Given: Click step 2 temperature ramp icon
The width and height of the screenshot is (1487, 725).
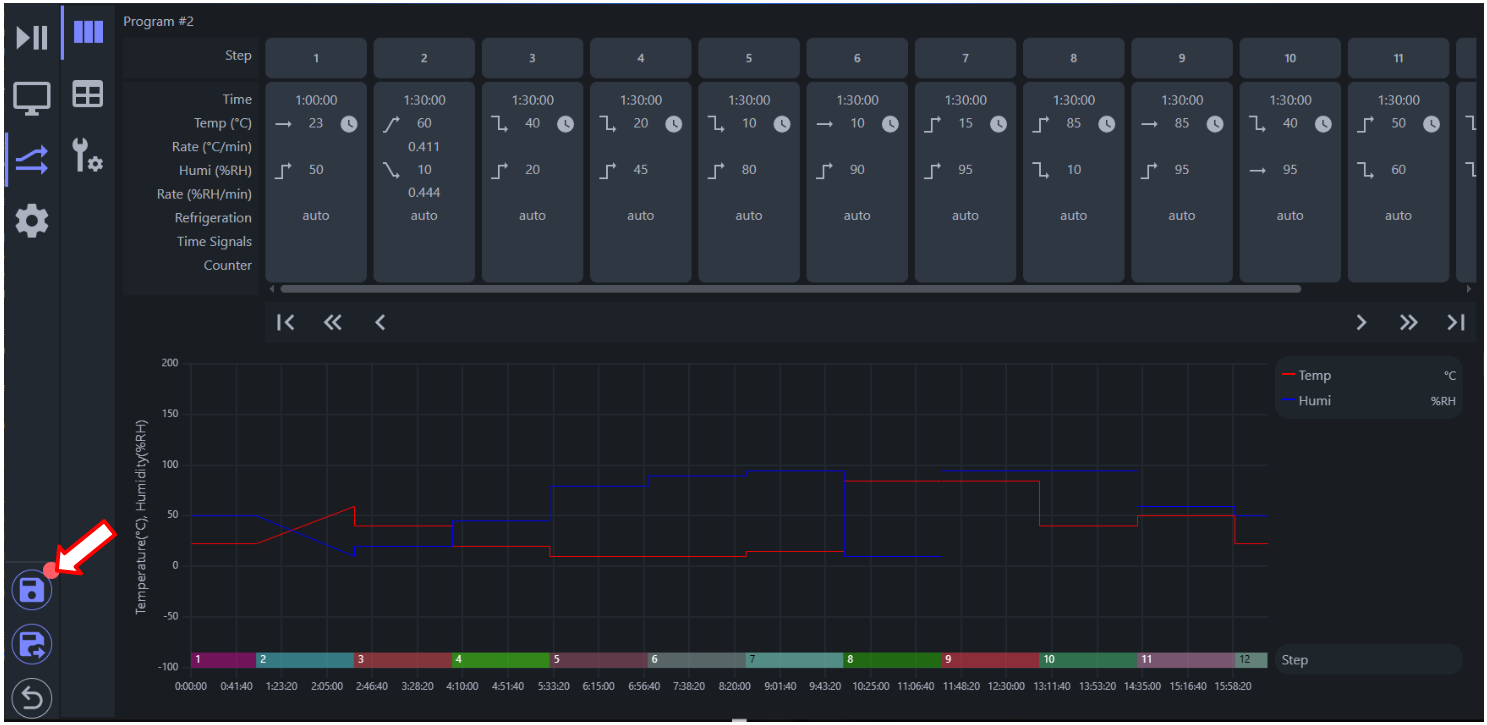Looking at the screenshot, I should 391,124.
